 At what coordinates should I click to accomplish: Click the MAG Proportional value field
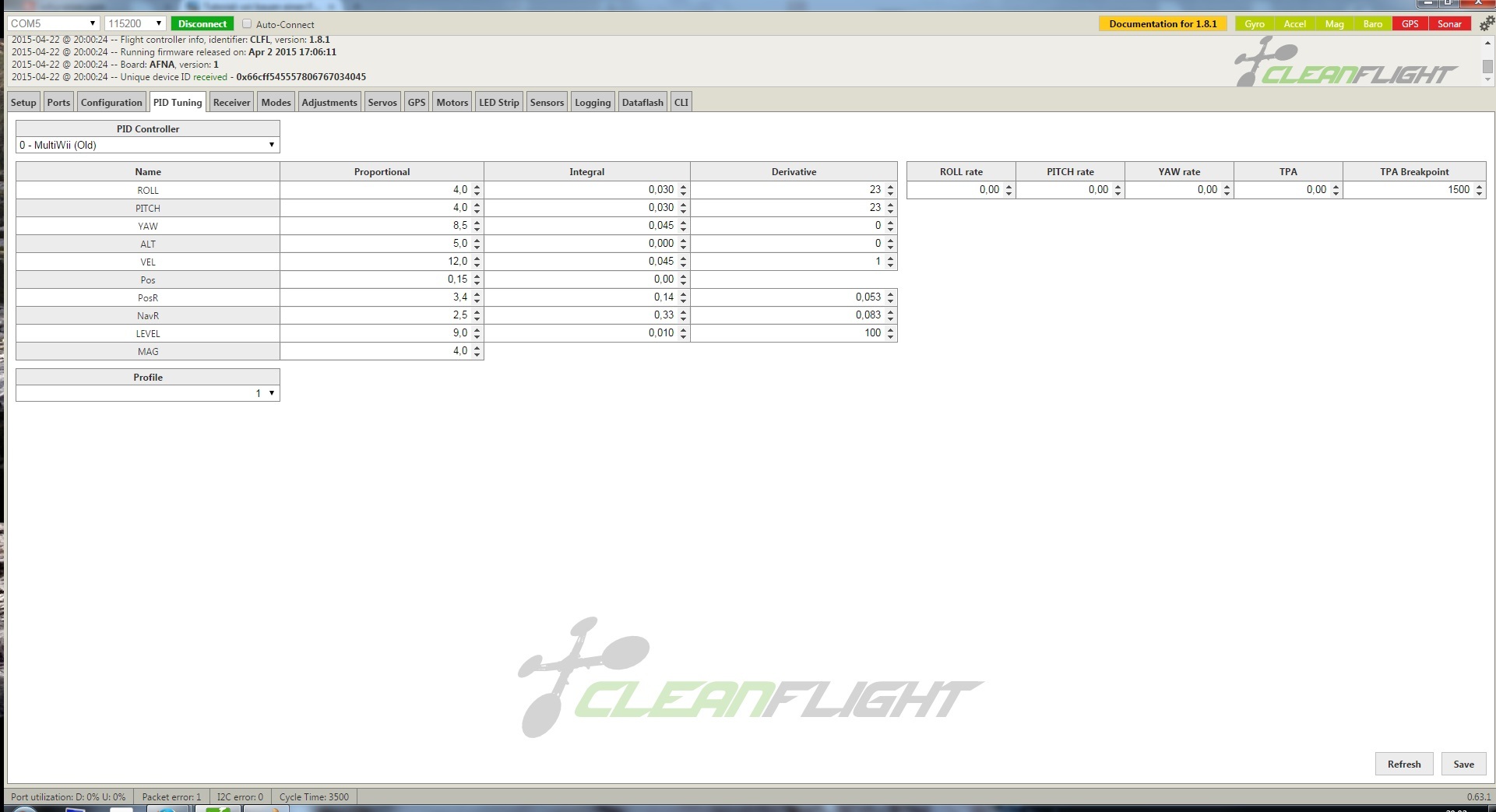tap(382, 350)
